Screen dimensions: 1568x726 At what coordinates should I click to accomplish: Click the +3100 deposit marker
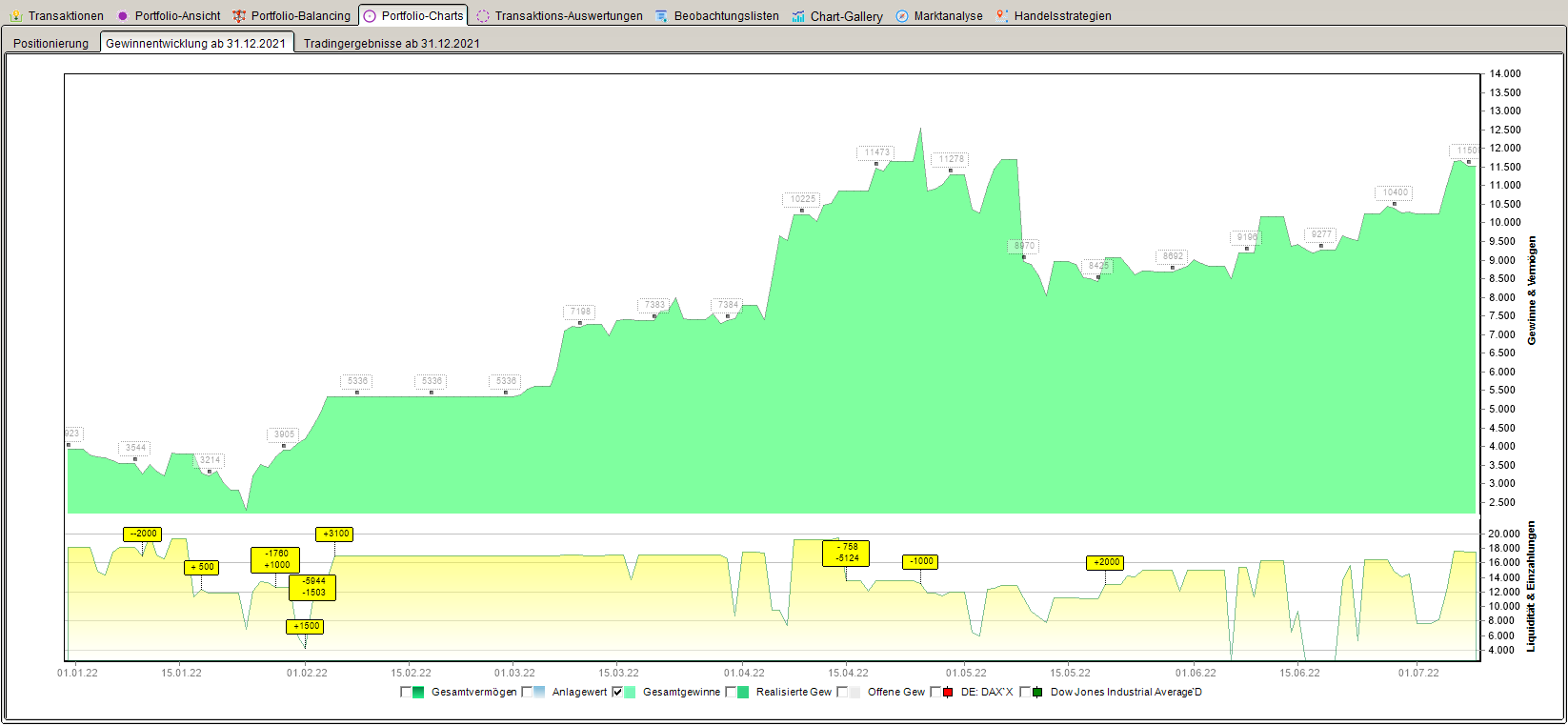pyautogui.click(x=334, y=534)
